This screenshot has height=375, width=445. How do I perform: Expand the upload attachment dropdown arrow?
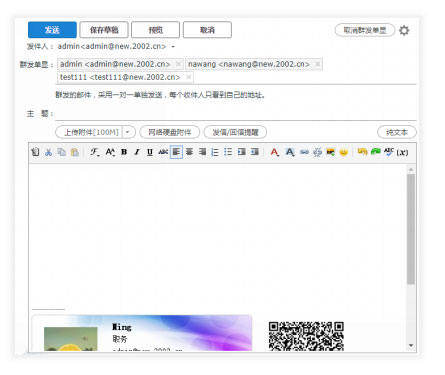128,132
